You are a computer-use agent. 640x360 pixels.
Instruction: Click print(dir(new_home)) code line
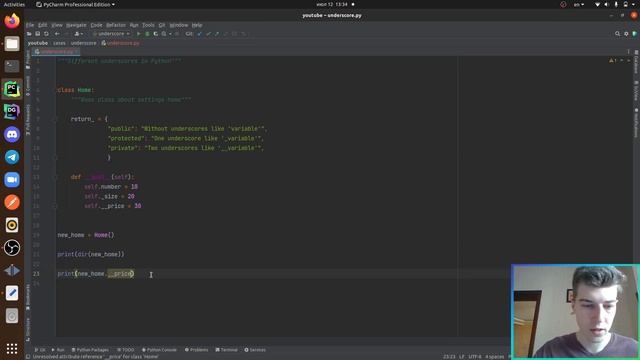[x=91, y=254]
